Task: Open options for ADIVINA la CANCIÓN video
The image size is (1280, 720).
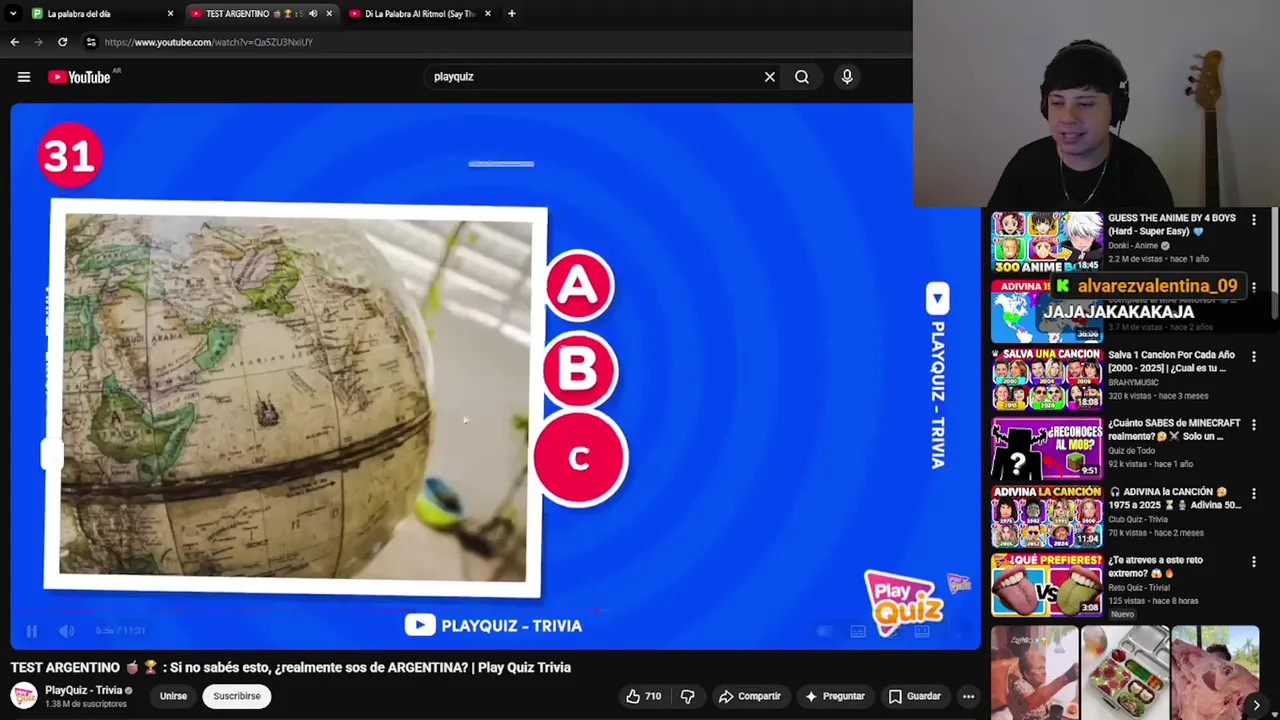Action: tap(1254, 493)
